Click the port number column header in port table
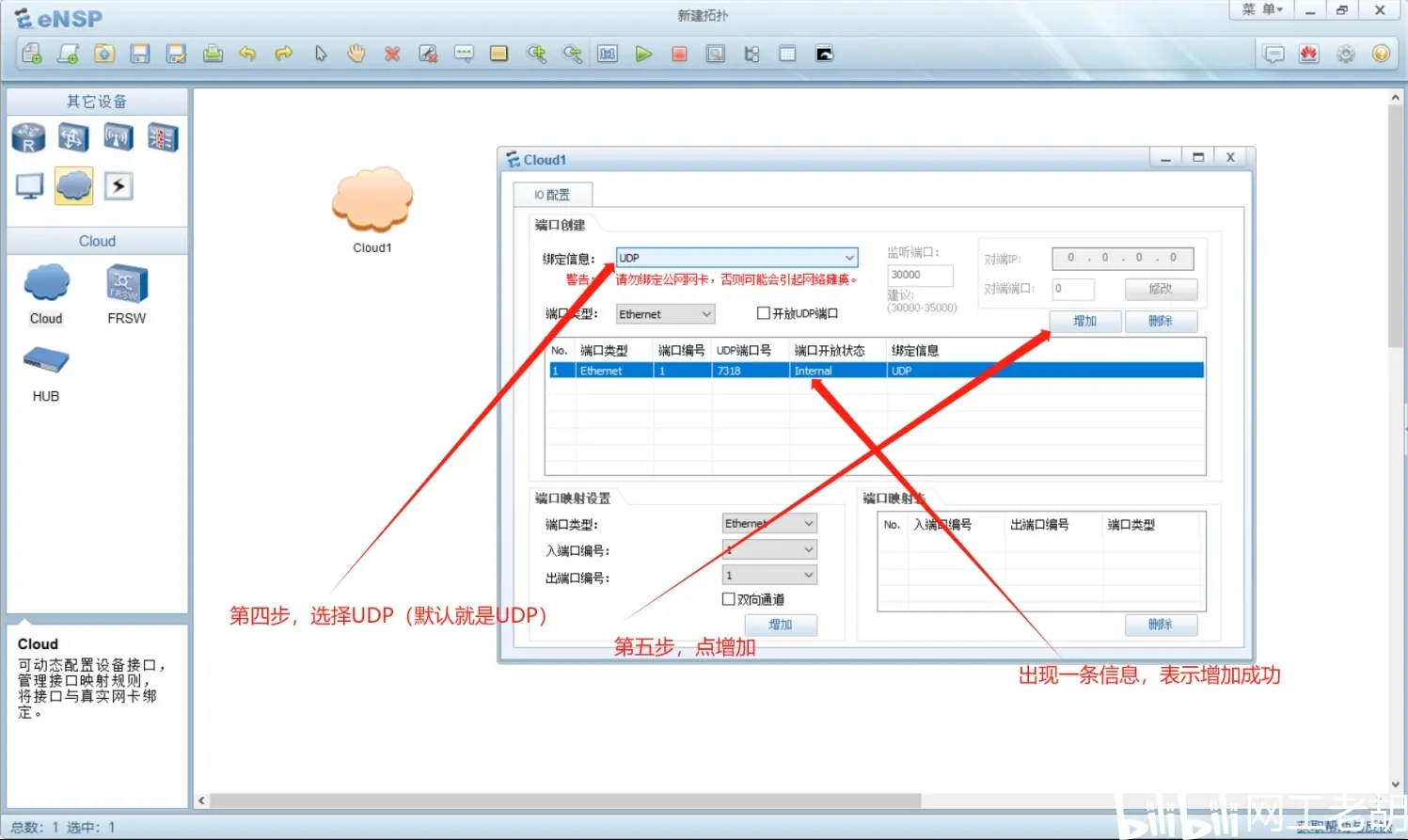The height and width of the screenshot is (840, 1408). coord(682,350)
